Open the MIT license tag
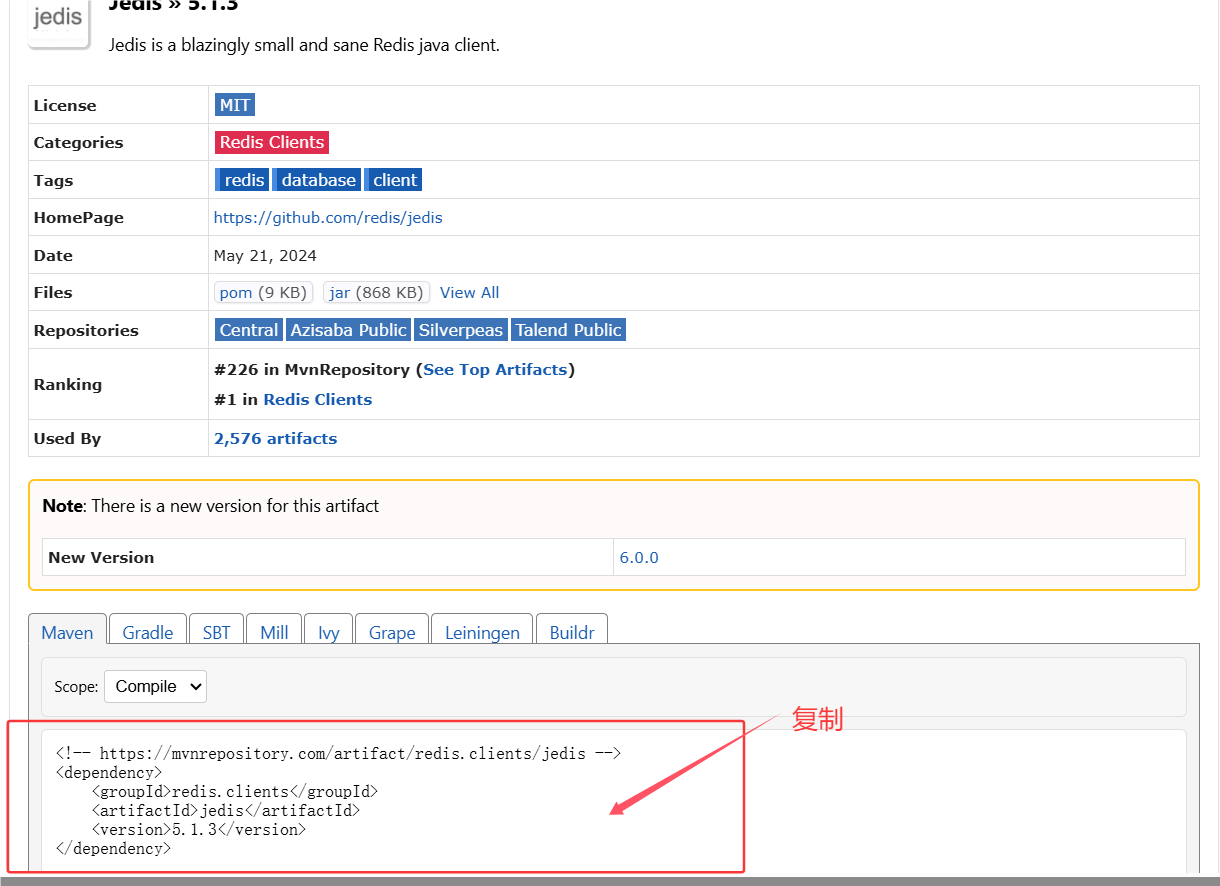Viewport: 1220px width, 886px height. pyautogui.click(x=235, y=105)
